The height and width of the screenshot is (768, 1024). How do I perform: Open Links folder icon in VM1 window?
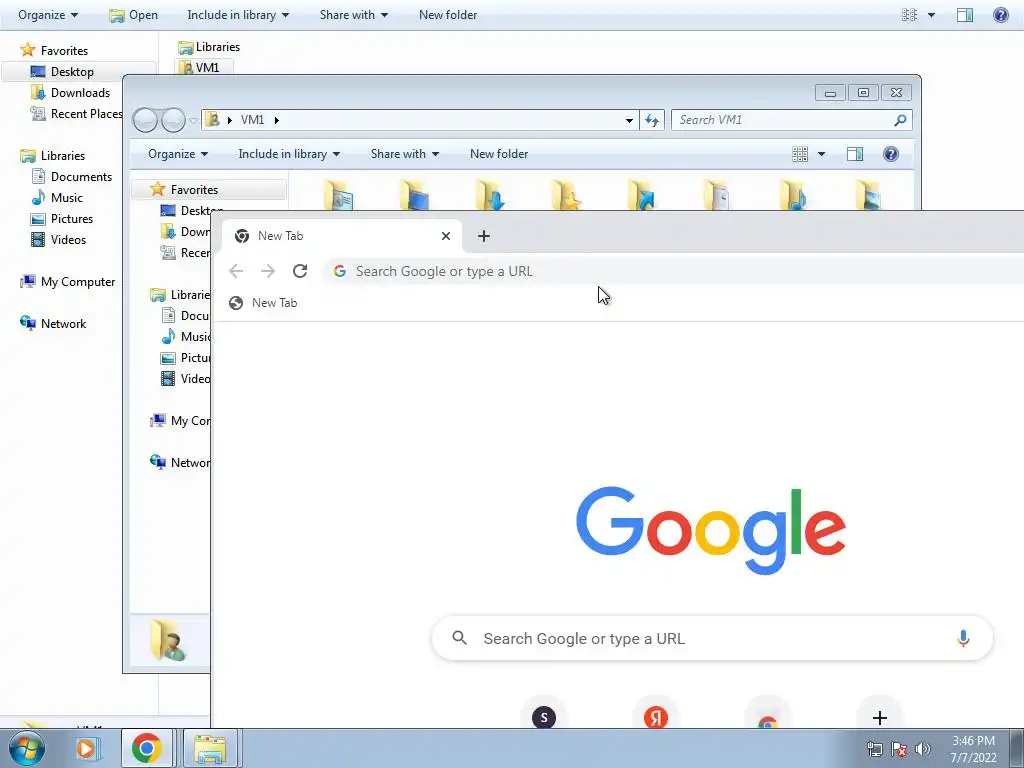643,195
